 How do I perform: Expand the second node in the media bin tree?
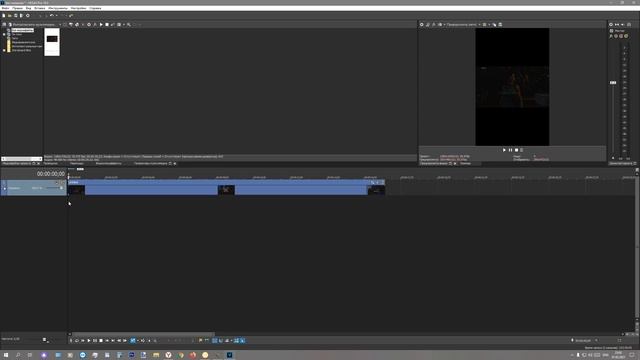click(x=4, y=34)
